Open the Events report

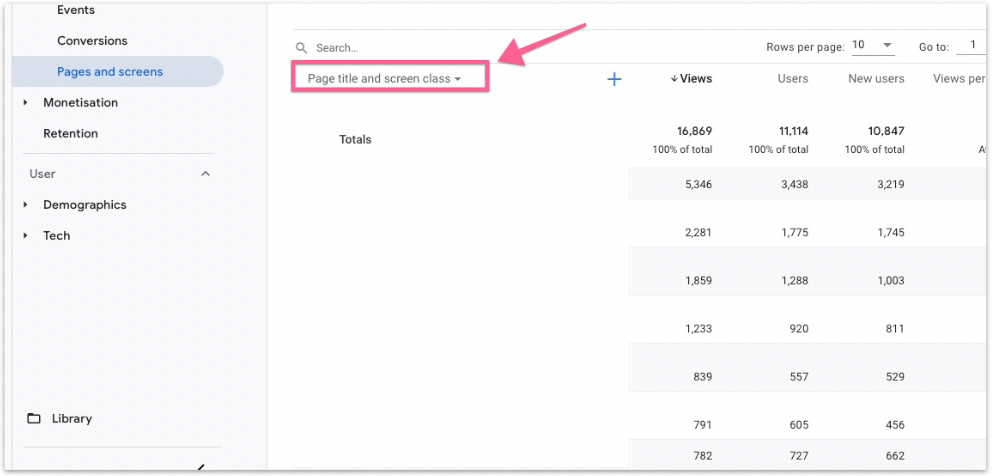(76, 10)
